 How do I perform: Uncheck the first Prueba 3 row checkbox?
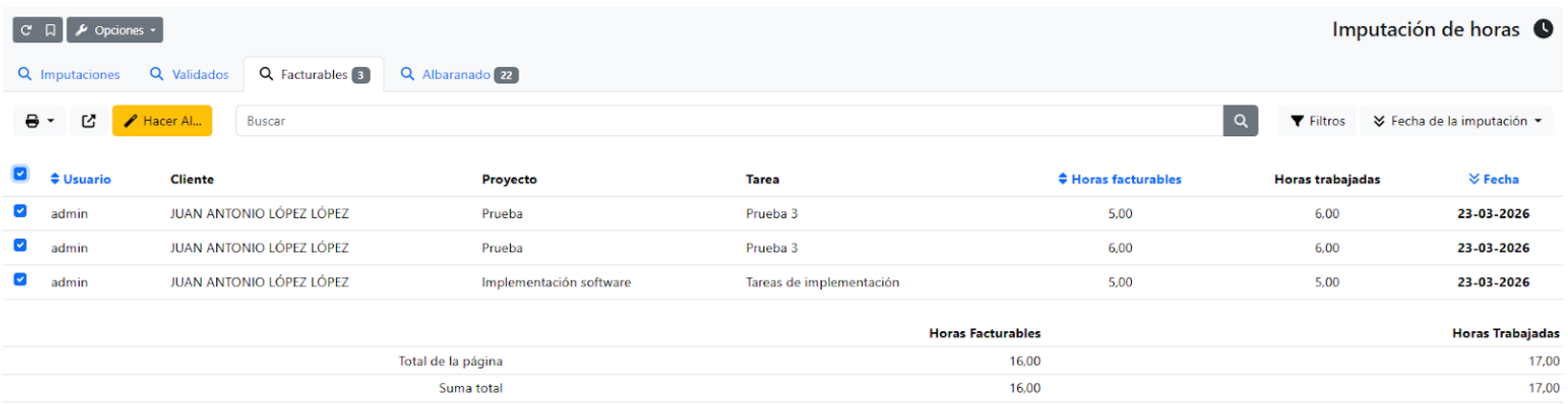(20, 211)
